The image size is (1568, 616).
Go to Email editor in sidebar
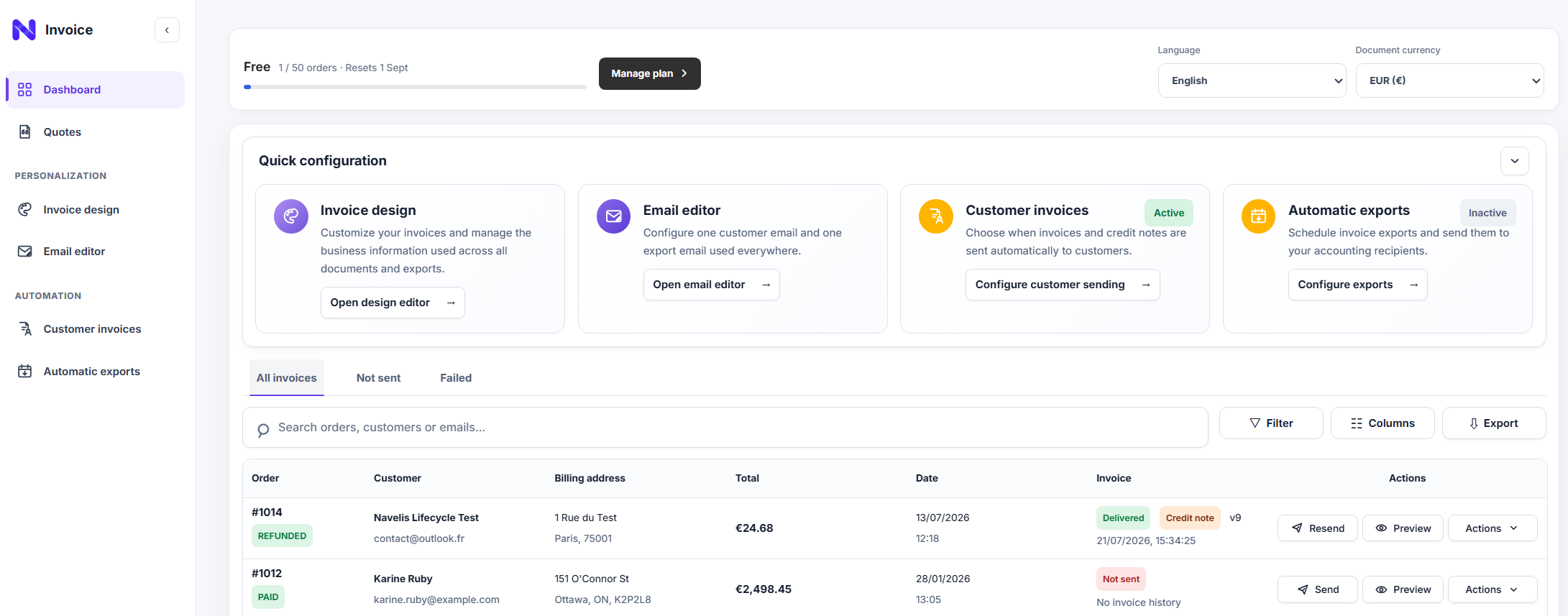point(96,251)
